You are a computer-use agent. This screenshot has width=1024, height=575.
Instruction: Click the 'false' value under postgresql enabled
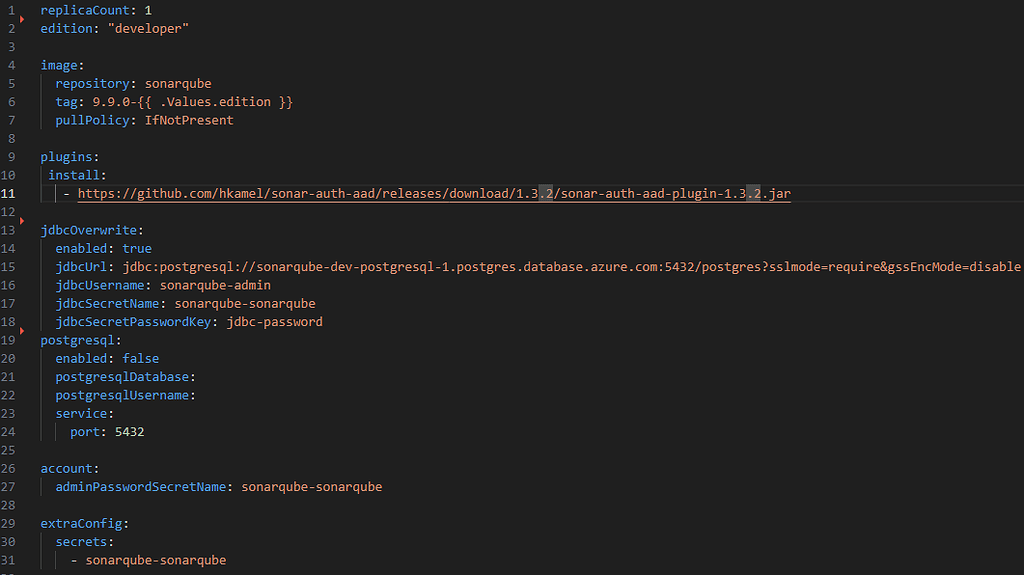pyautogui.click(x=140, y=358)
